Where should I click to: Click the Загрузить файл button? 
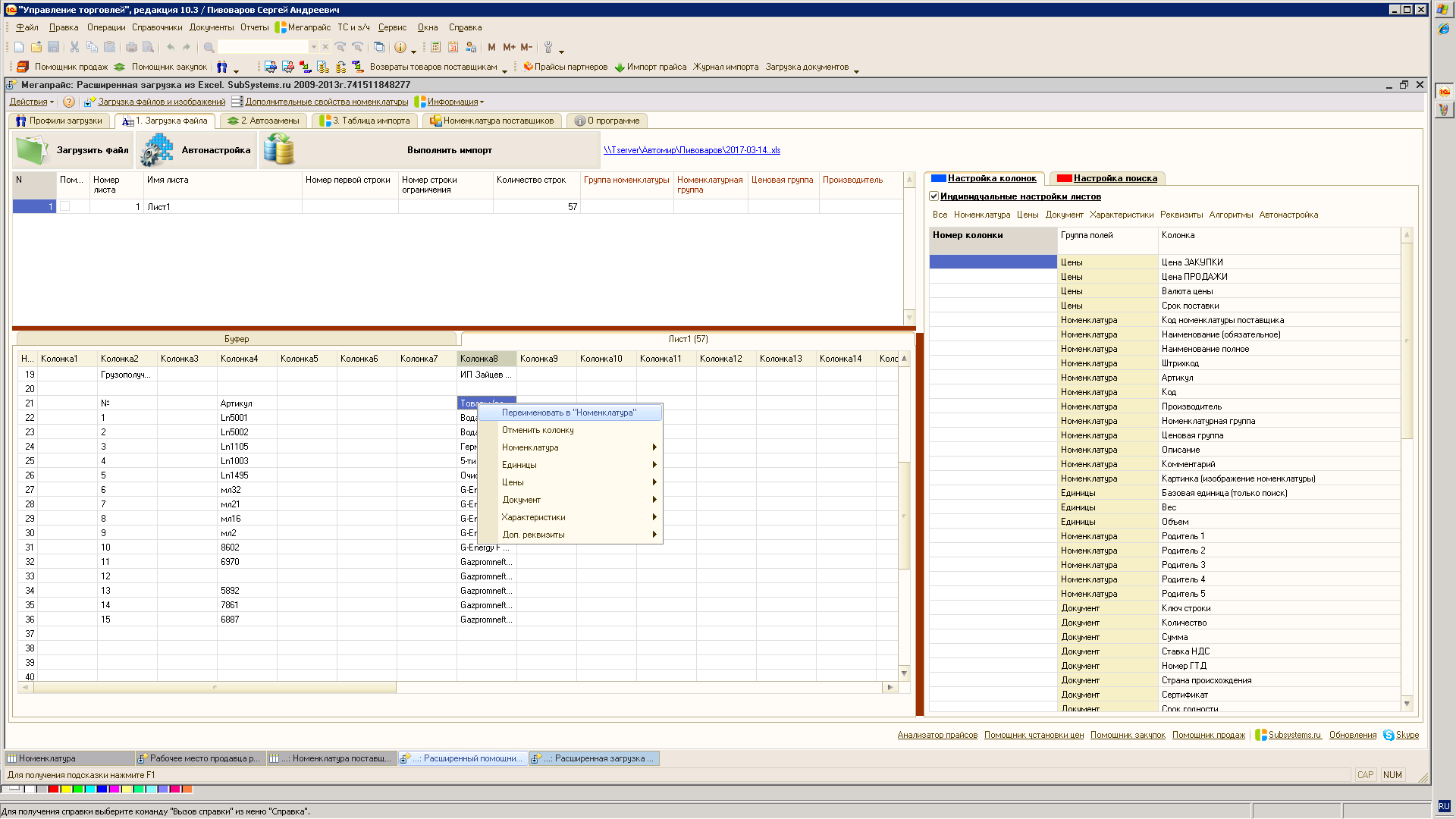tap(74, 150)
